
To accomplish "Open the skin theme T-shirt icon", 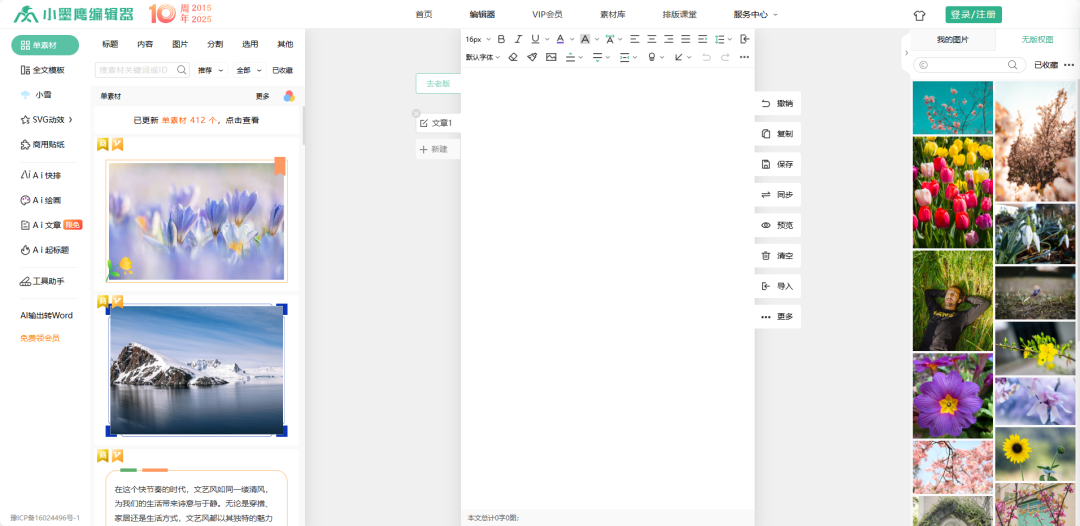I will click(919, 15).
